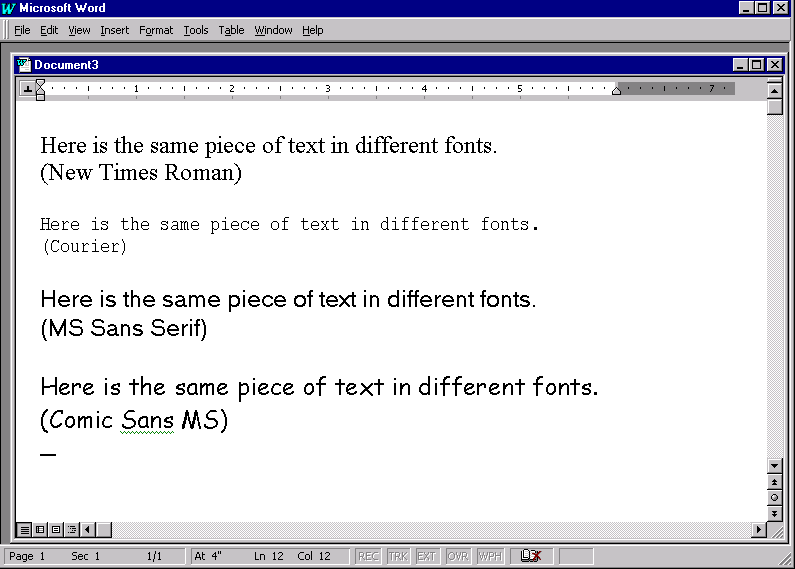Click the underlined word "Sans" in Comic Sans line
This screenshot has width=795, height=569.
click(x=148, y=420)
